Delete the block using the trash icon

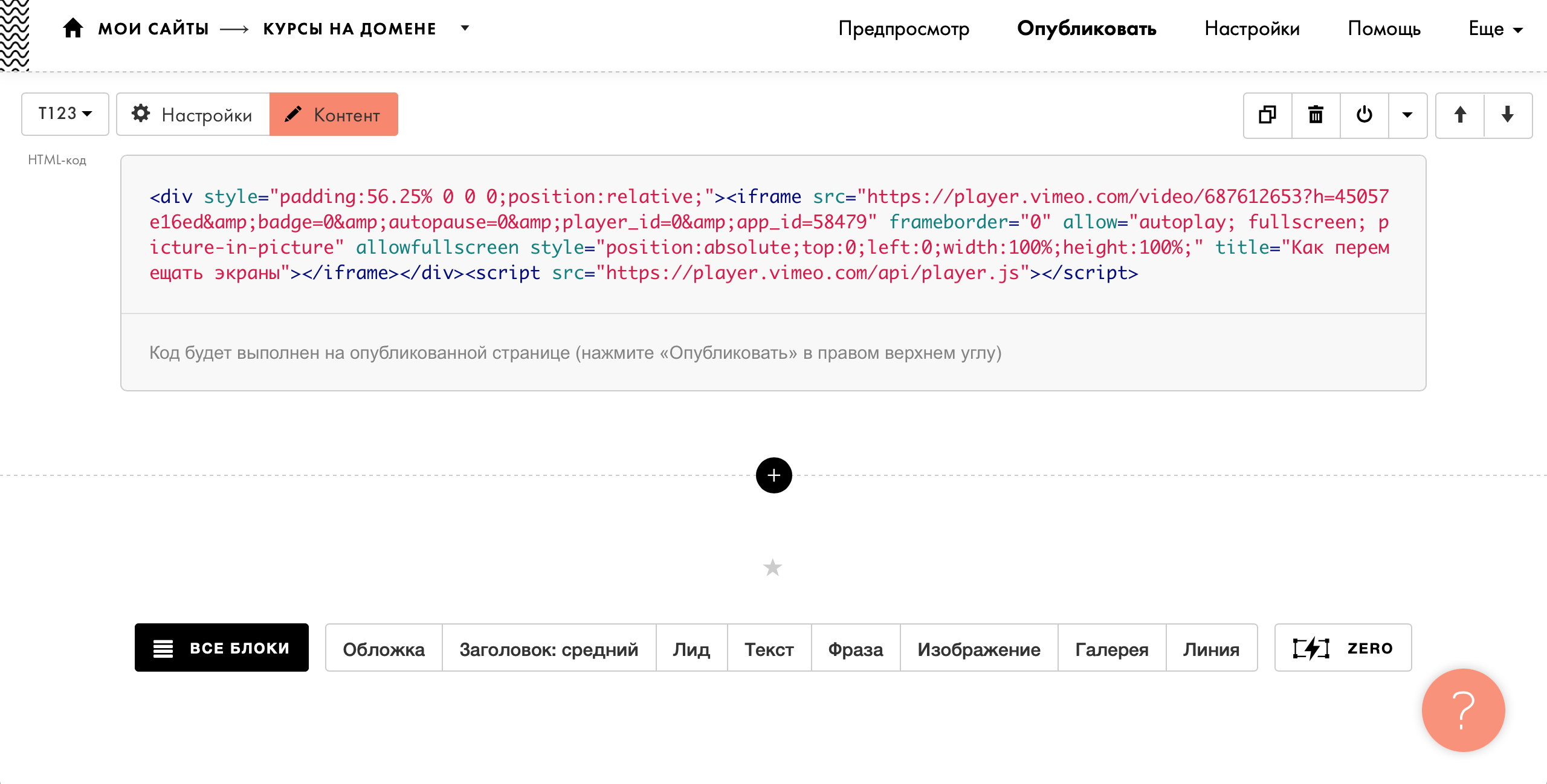[x=1315, y=115]
